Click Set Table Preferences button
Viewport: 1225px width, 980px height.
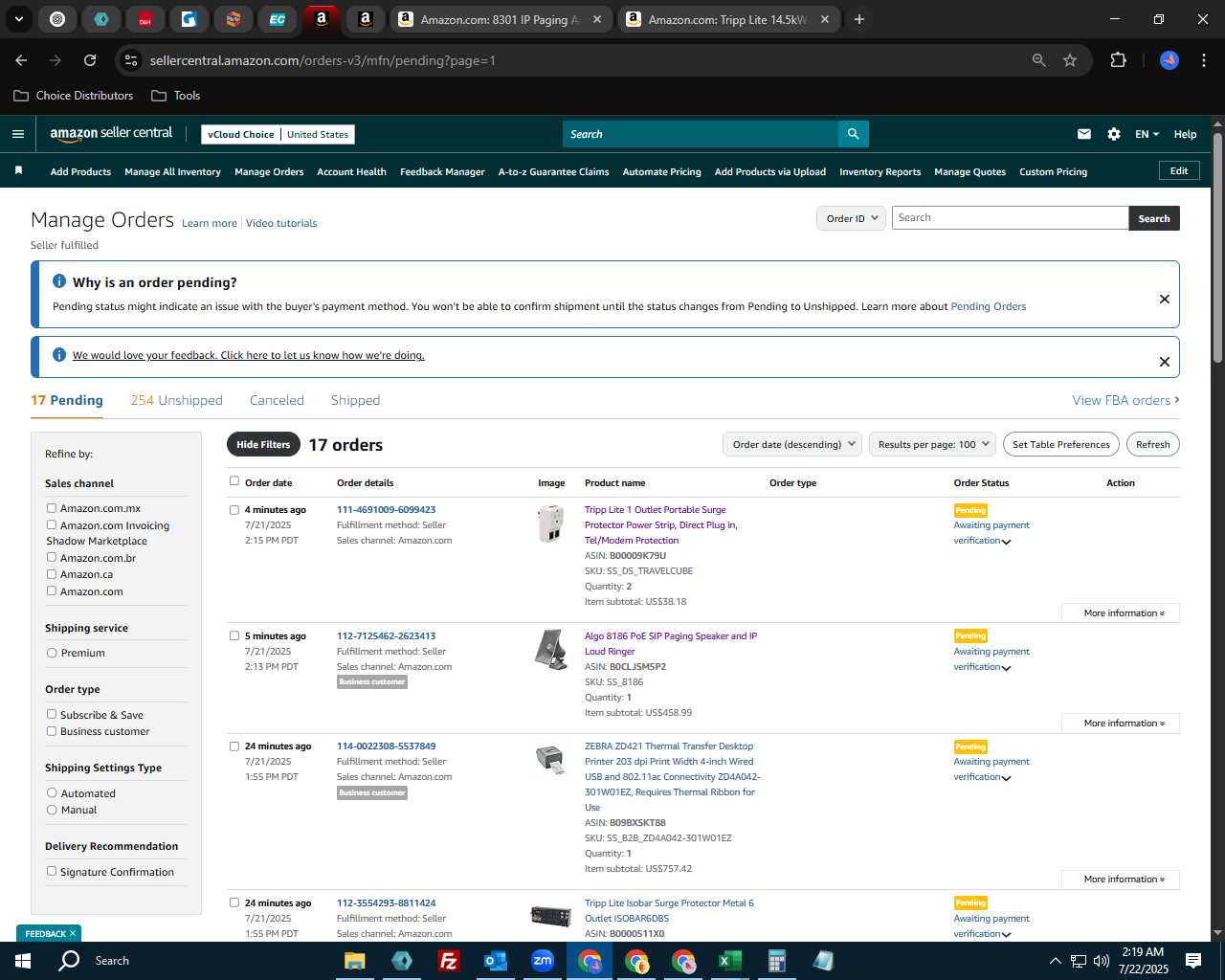pyautogui.click(x=1060, y=444)
